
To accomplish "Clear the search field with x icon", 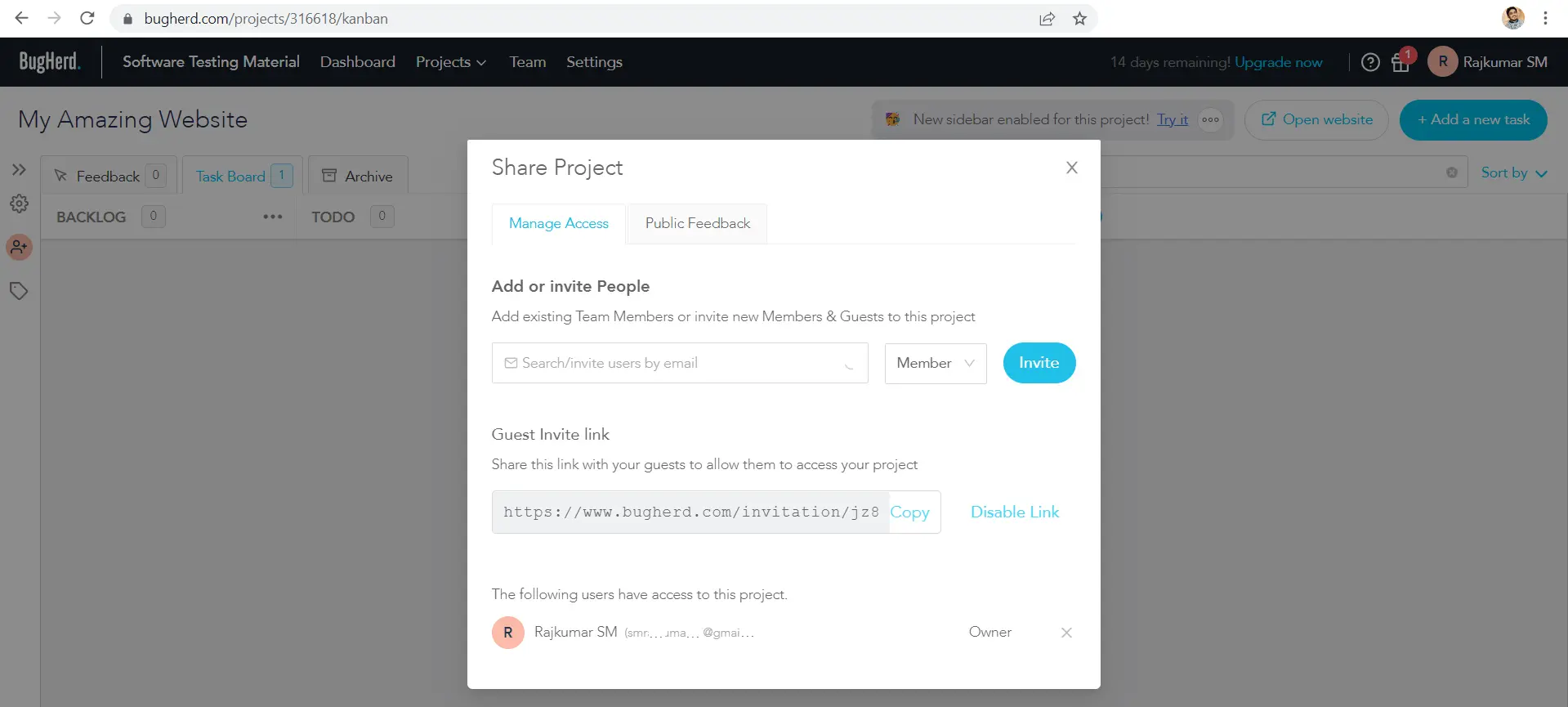I will point(1452,172).
